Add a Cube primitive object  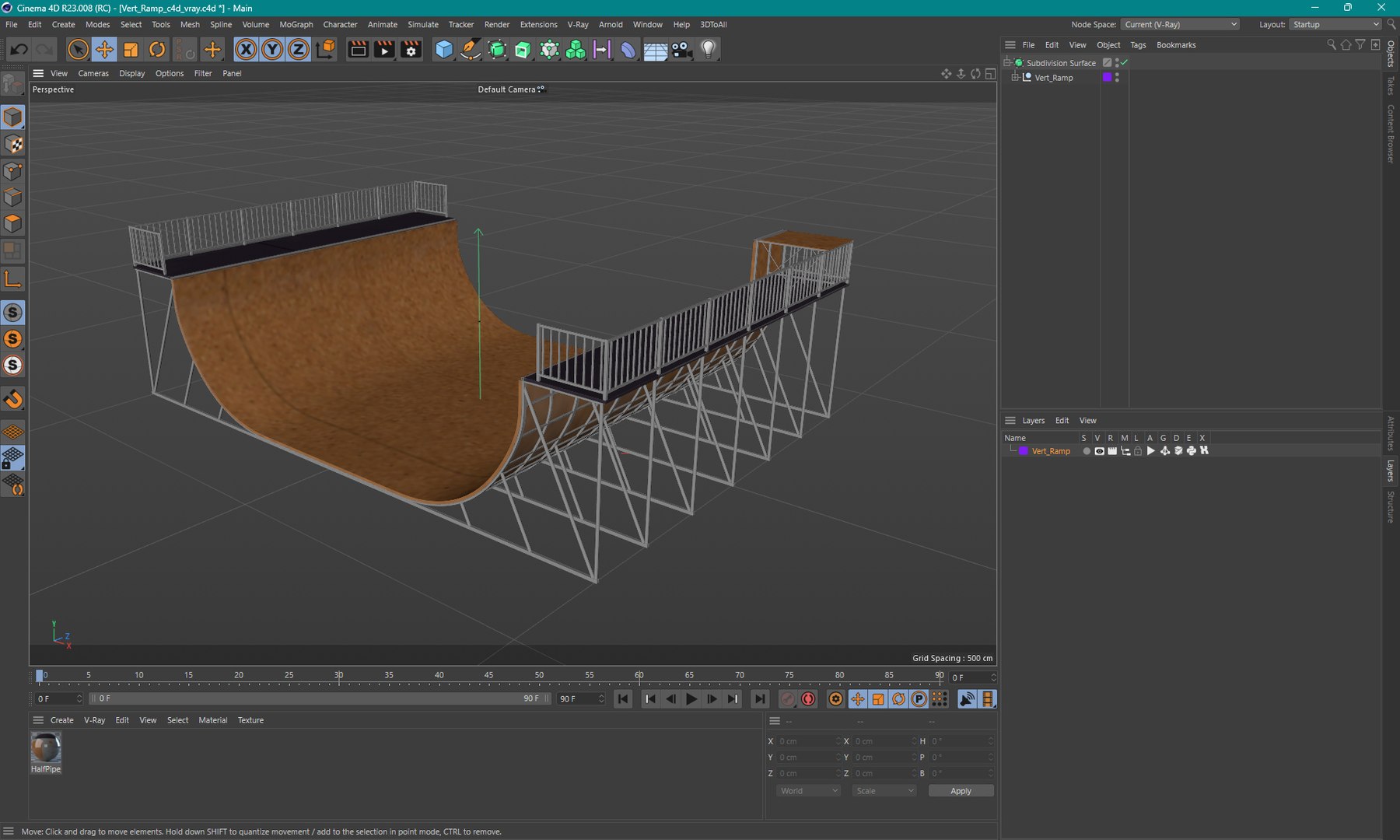[x=444, y=50]
